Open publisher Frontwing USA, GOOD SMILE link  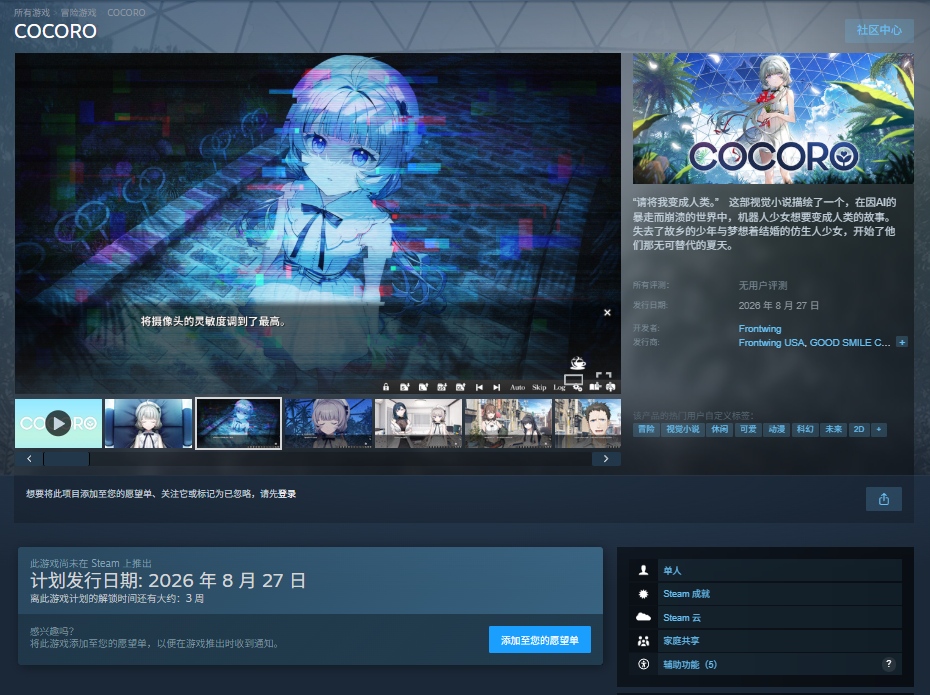click(x=814, y=342)
